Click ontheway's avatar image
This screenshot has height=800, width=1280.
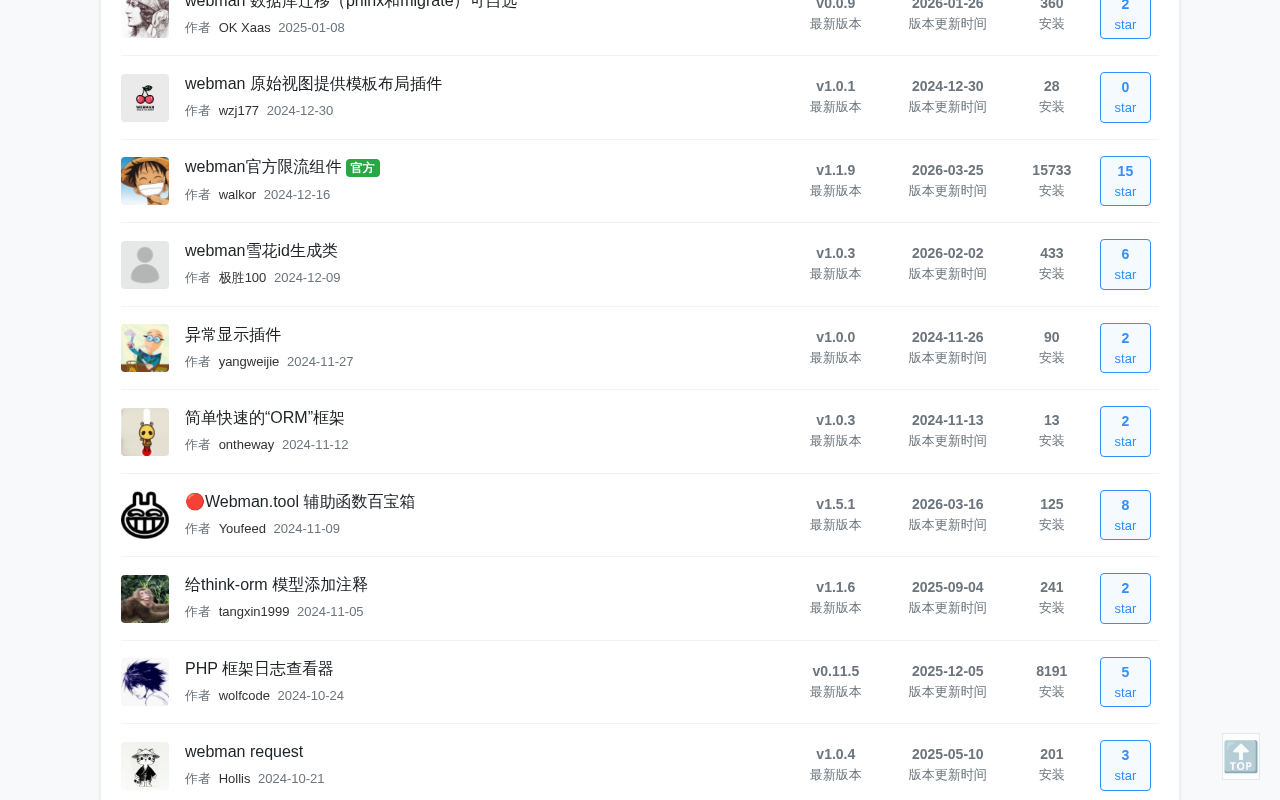(x=145, y=432)
